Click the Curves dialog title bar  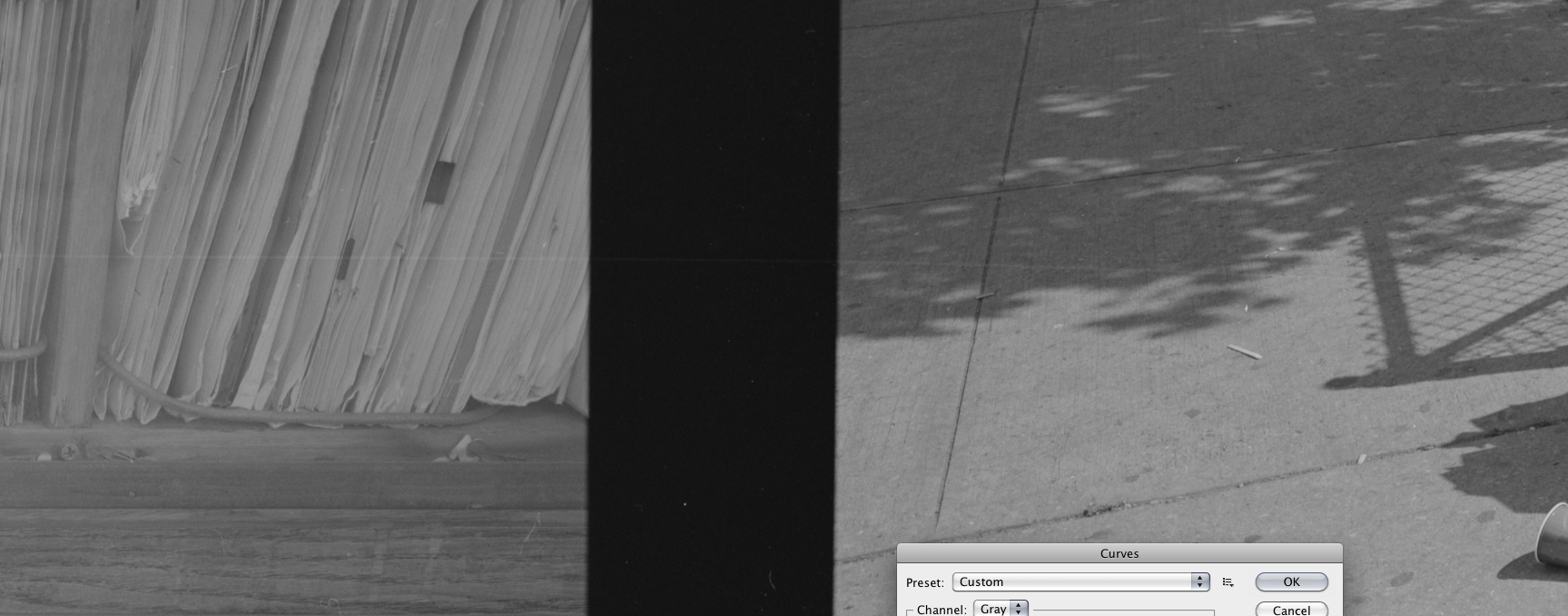click(x=1119, y=553)
